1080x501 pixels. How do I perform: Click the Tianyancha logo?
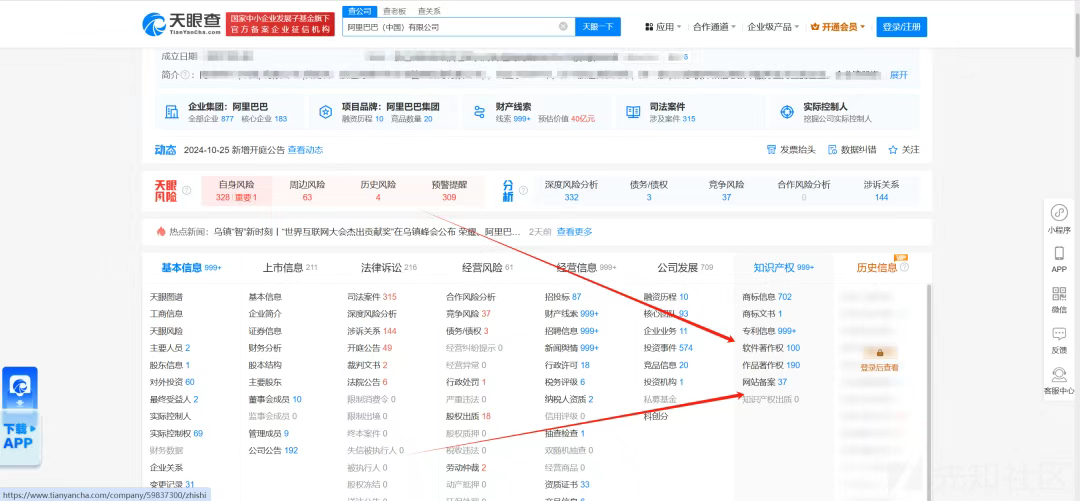(x=181, y=24)
